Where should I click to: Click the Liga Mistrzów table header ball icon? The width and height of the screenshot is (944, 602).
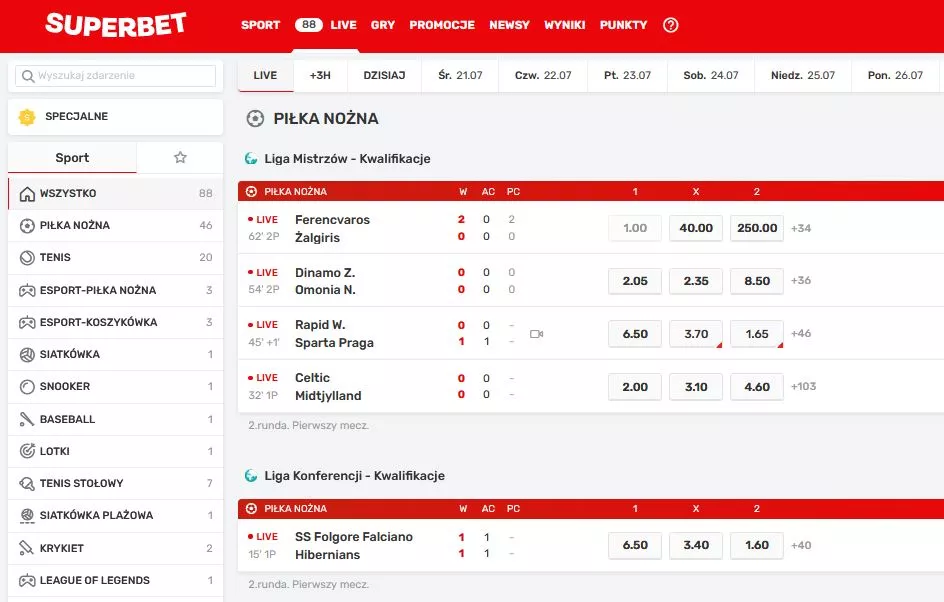pyautogui.click(x=251, y=191)
